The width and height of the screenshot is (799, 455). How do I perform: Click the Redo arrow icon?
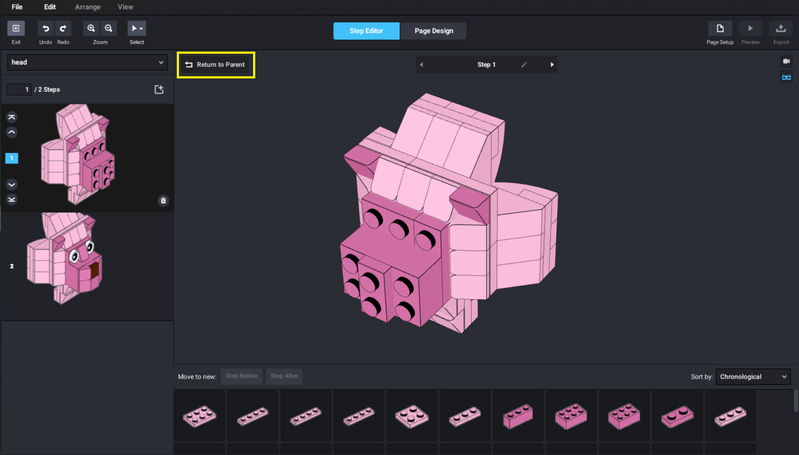[x=63, y=30]
